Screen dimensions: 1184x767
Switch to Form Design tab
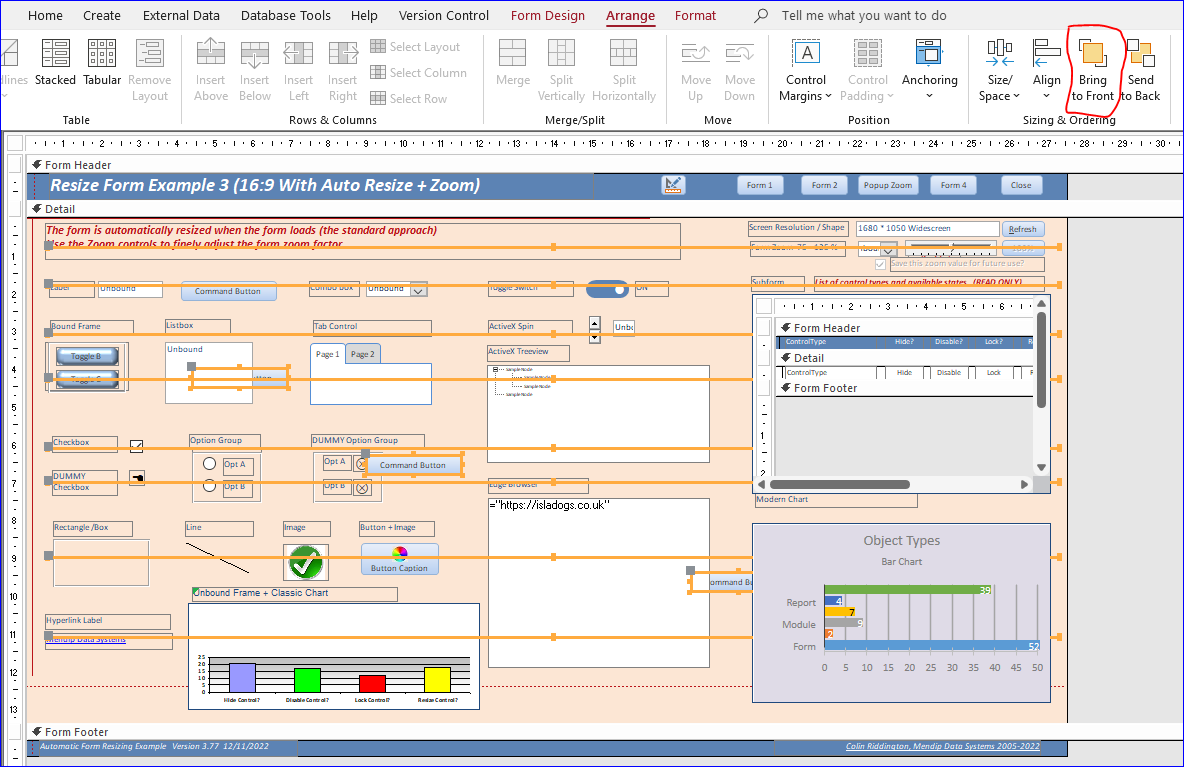[x=547, y=15]
